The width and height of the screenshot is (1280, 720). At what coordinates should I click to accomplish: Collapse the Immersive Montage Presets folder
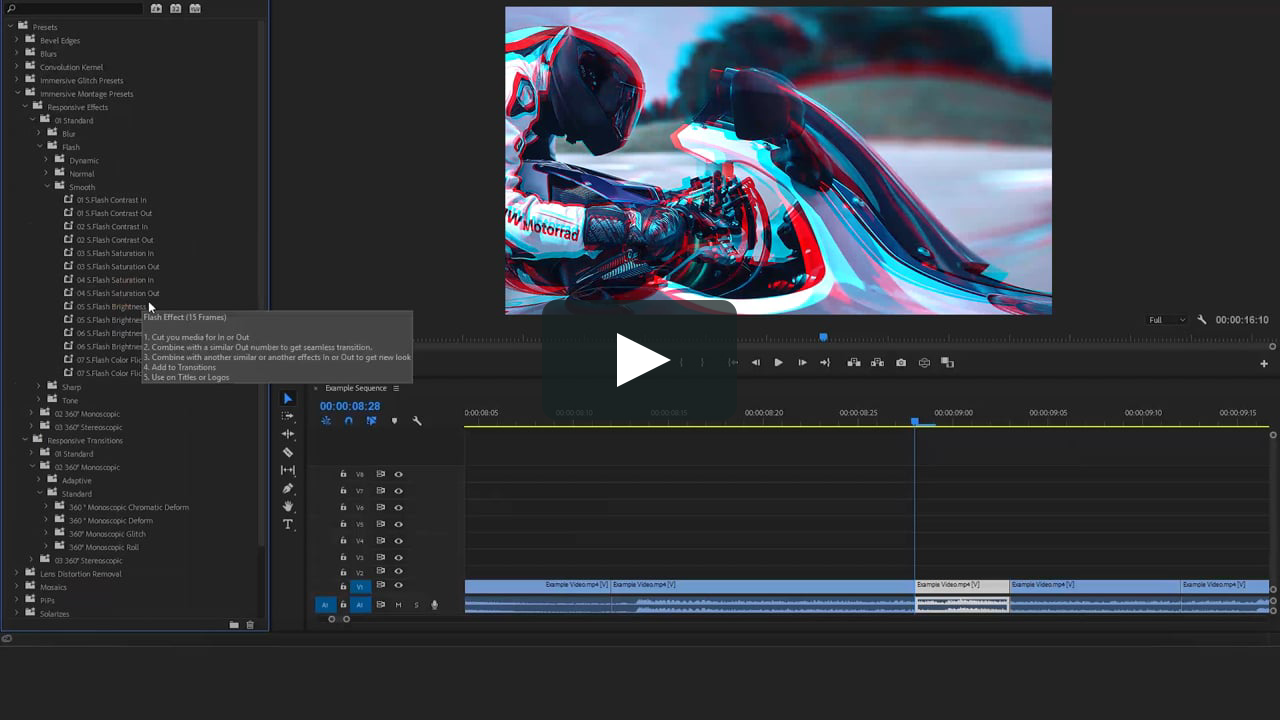[x=17, y=93]
